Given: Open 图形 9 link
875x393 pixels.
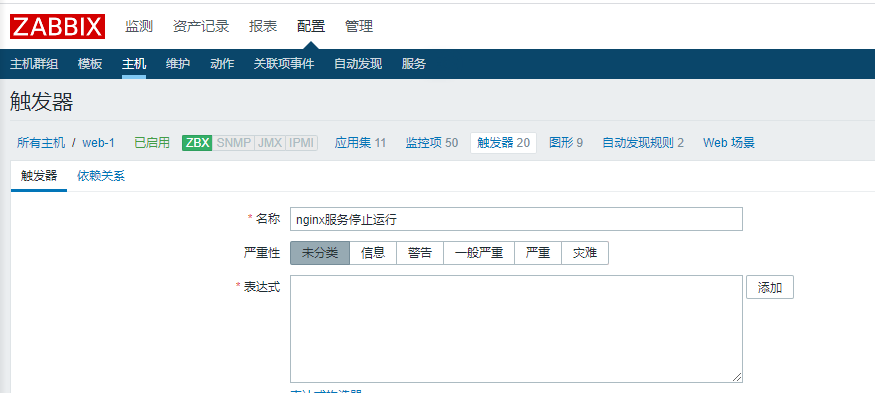Looking at the screenshot, I should pyautogui.click(x=566, y=143).
